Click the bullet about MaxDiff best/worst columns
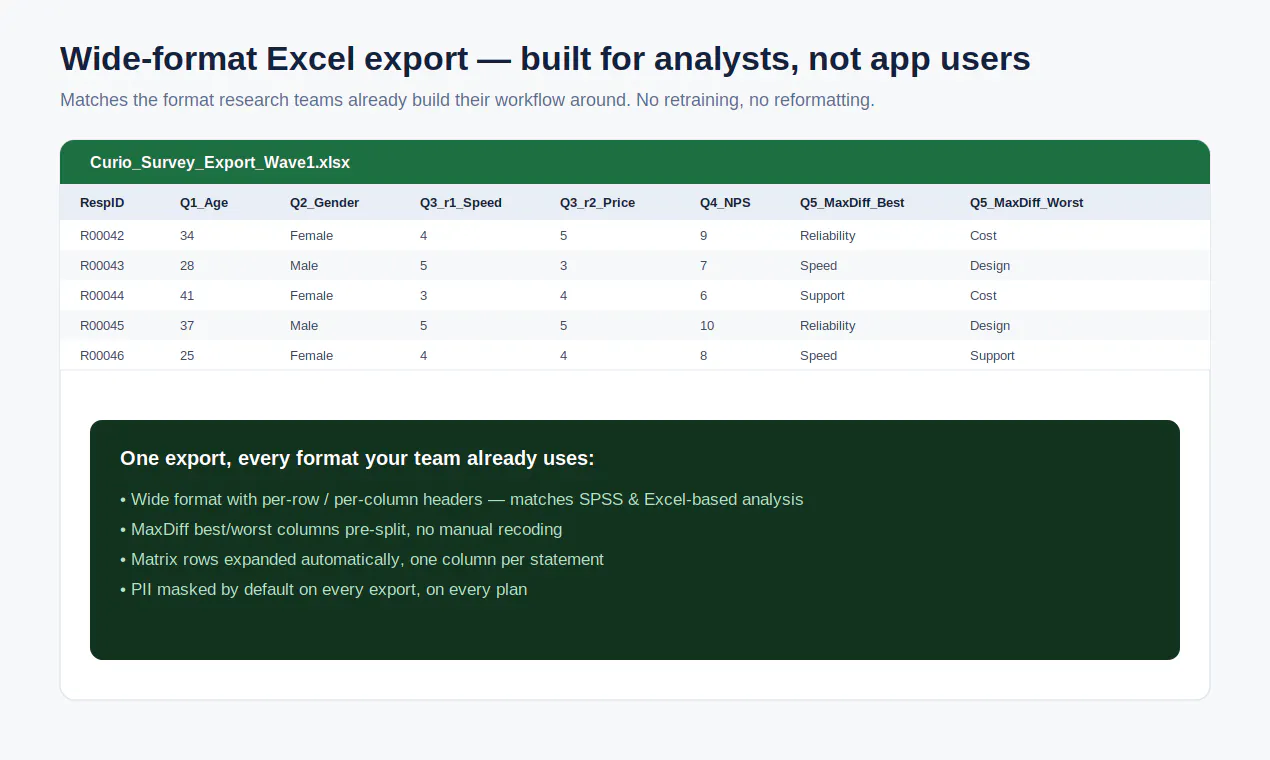This screenshot has width=1270, height=760. (x=341, y=529)
